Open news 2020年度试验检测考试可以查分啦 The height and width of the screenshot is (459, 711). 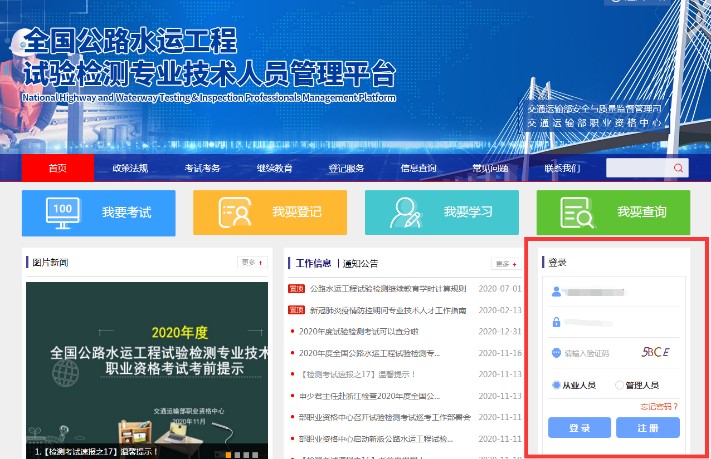click(359, 332)
